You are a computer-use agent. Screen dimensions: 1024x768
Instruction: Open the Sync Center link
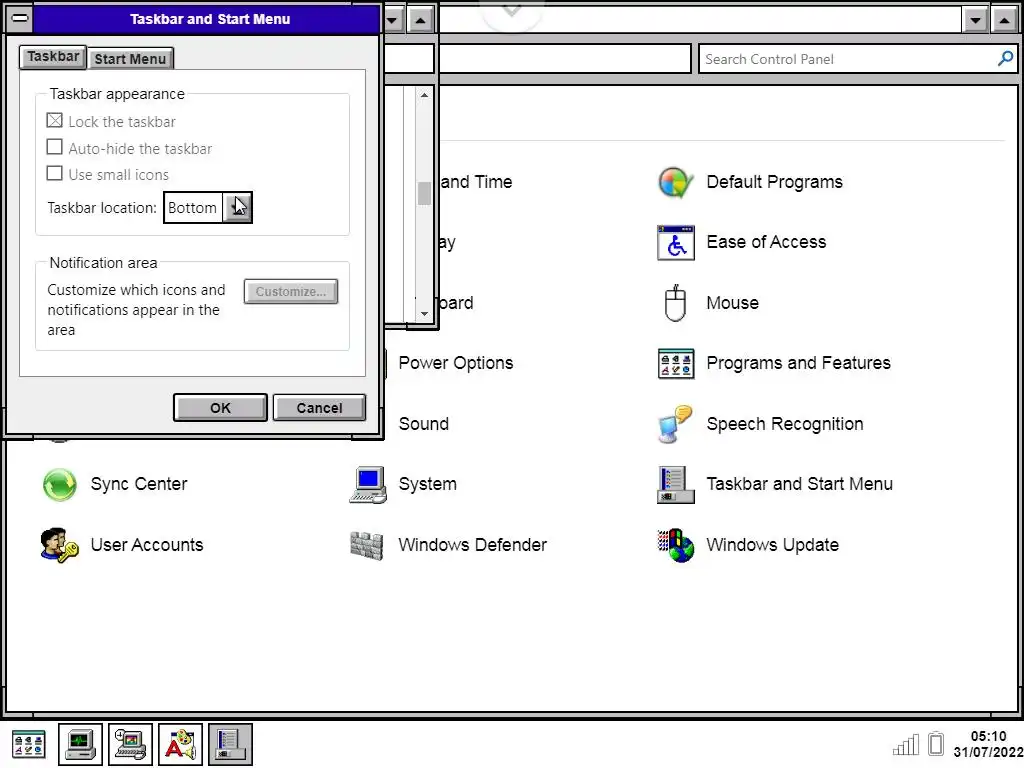click(139, 485)
